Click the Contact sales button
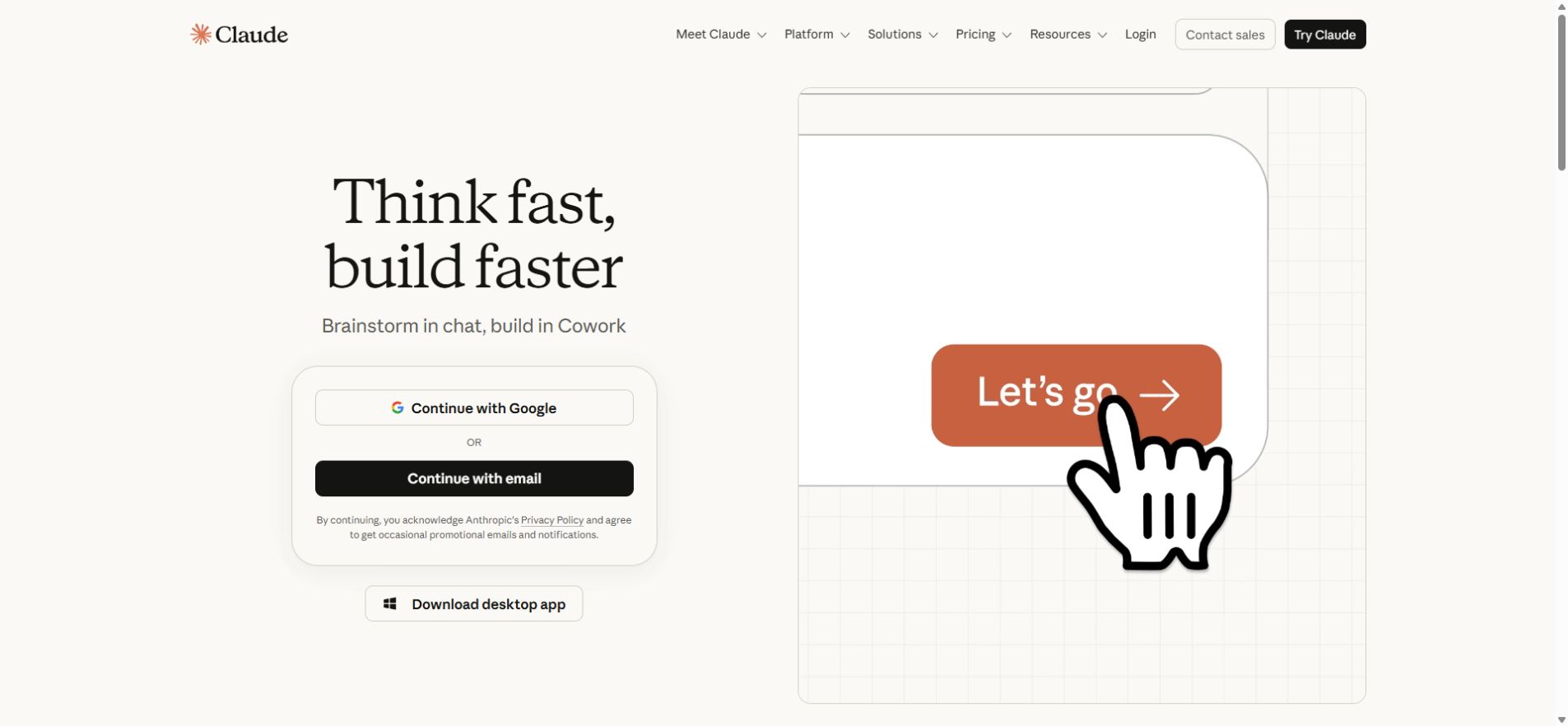Screen dimensions: 1568x726 click(1225, 35)
